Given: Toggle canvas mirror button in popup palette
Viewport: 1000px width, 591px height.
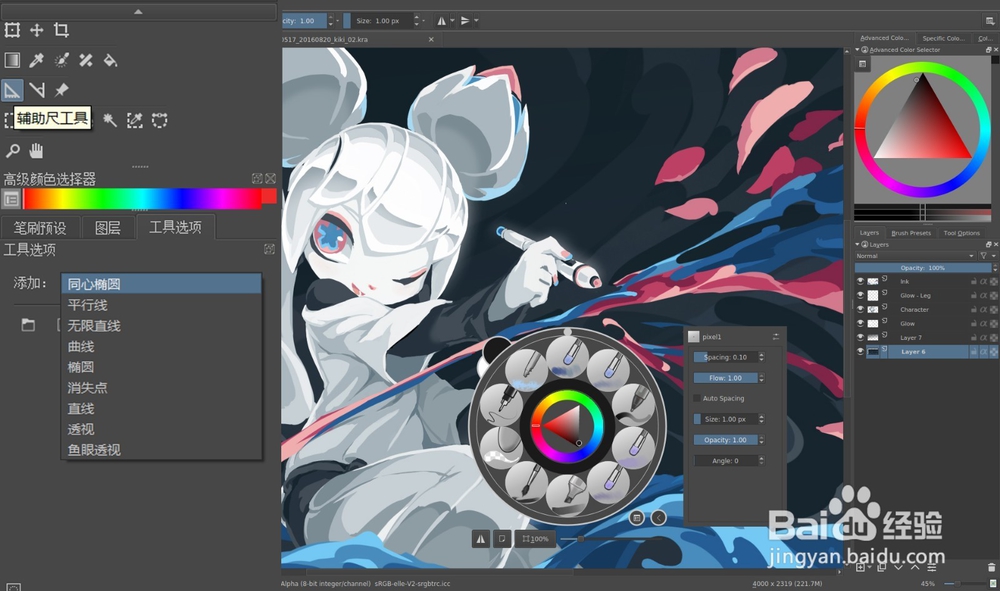Looking at the screenshot, I should [481, 539].
